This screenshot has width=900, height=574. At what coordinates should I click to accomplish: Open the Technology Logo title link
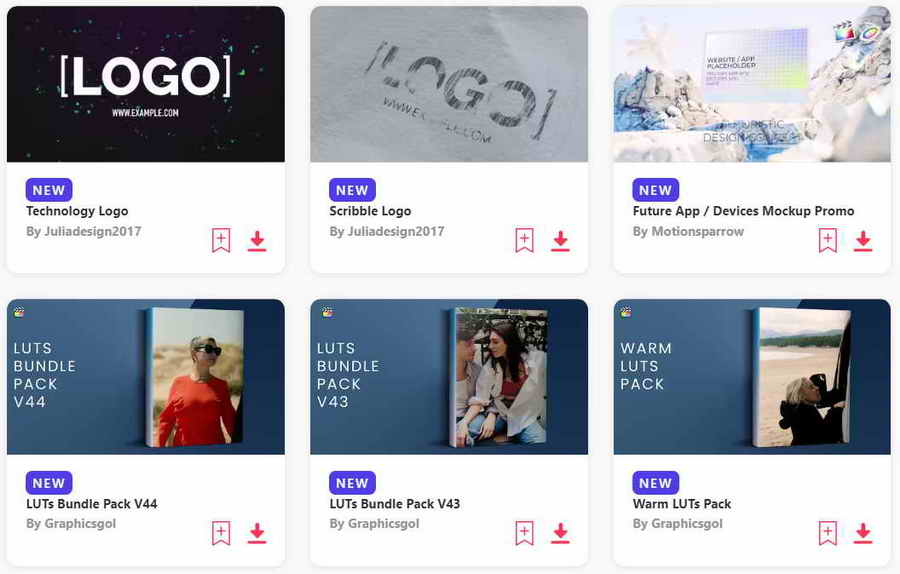point(77,211)
